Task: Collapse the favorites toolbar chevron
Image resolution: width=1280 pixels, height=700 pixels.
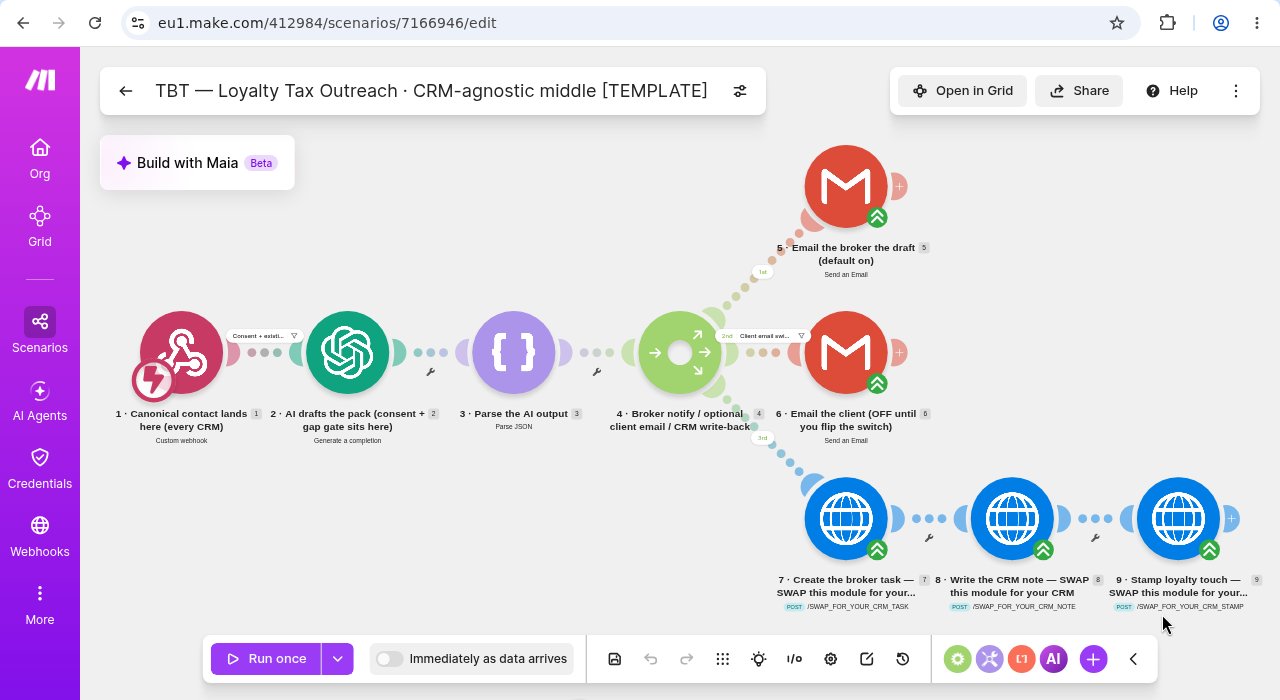Action: 1133,659
